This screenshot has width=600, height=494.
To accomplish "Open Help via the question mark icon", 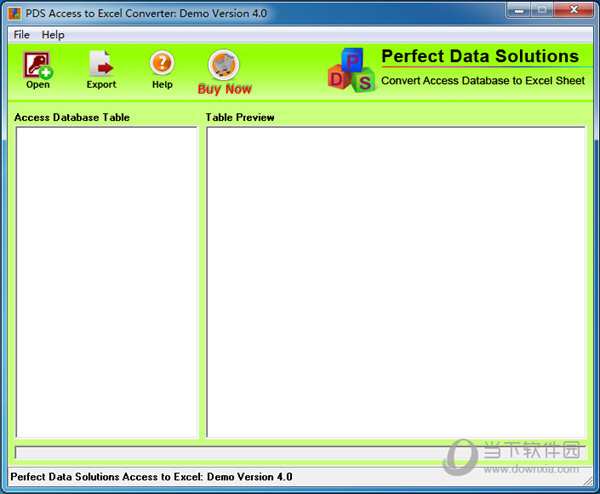I will (162, 63).
